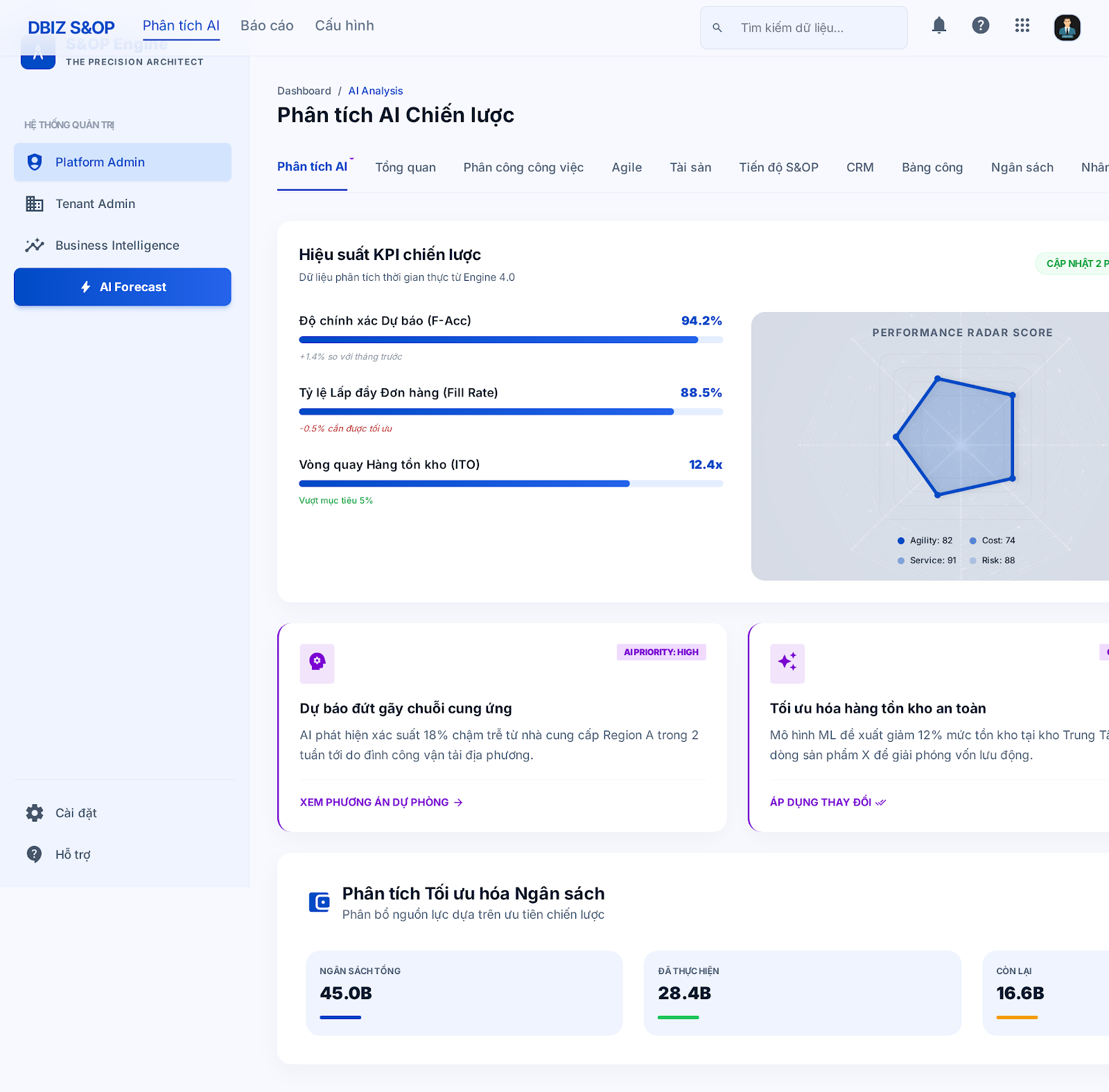
Task: Click the 88.5% fill rate value
Action: click(701, 393)
